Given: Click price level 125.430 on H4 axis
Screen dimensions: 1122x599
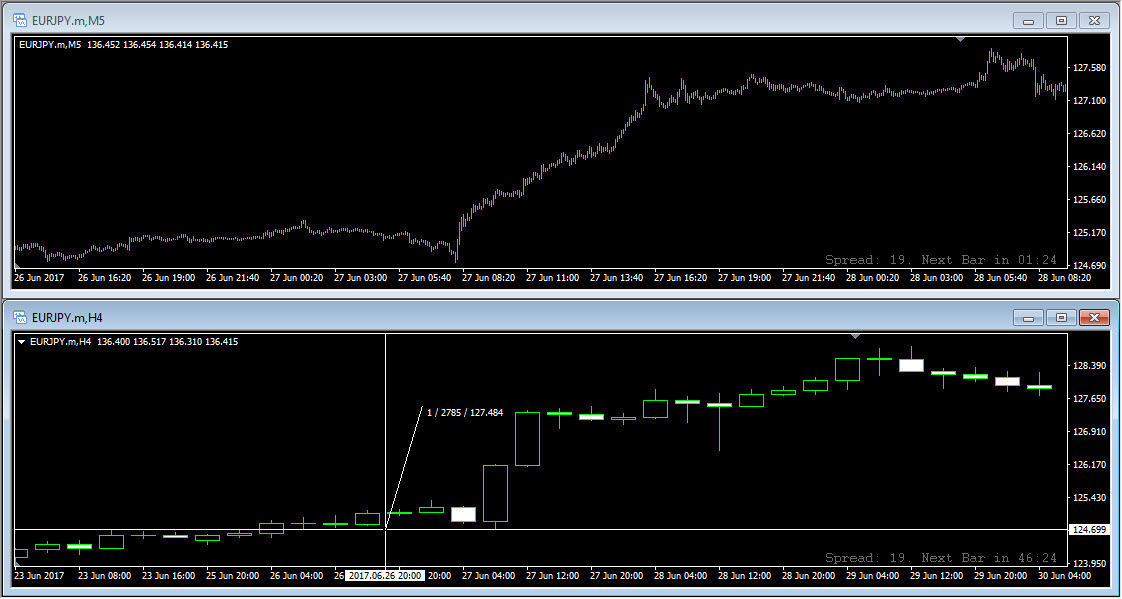Looking at the screenshot, I should click(x=1088, y=497).
